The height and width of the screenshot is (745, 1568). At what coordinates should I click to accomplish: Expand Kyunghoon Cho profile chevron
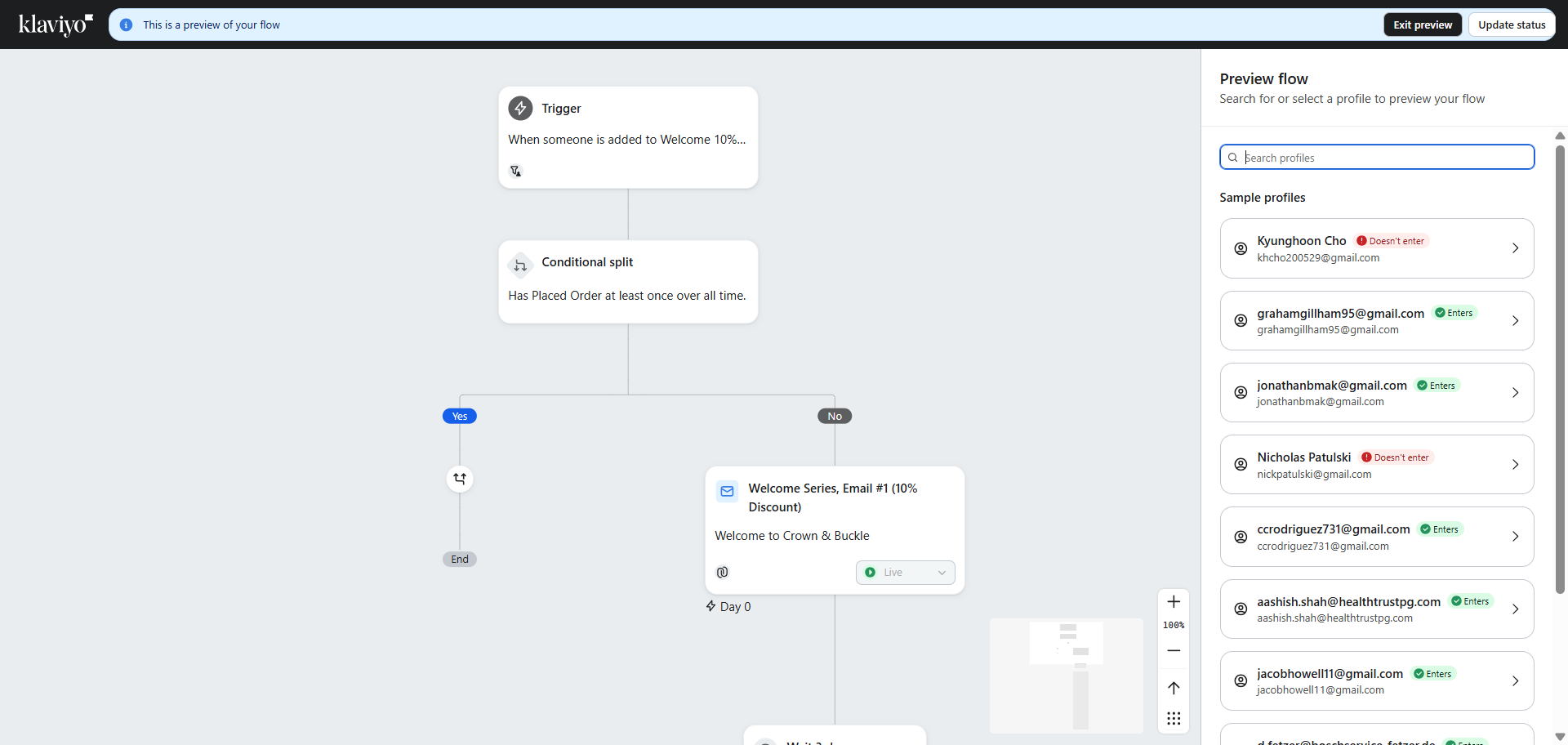(x=1515, y=248)
